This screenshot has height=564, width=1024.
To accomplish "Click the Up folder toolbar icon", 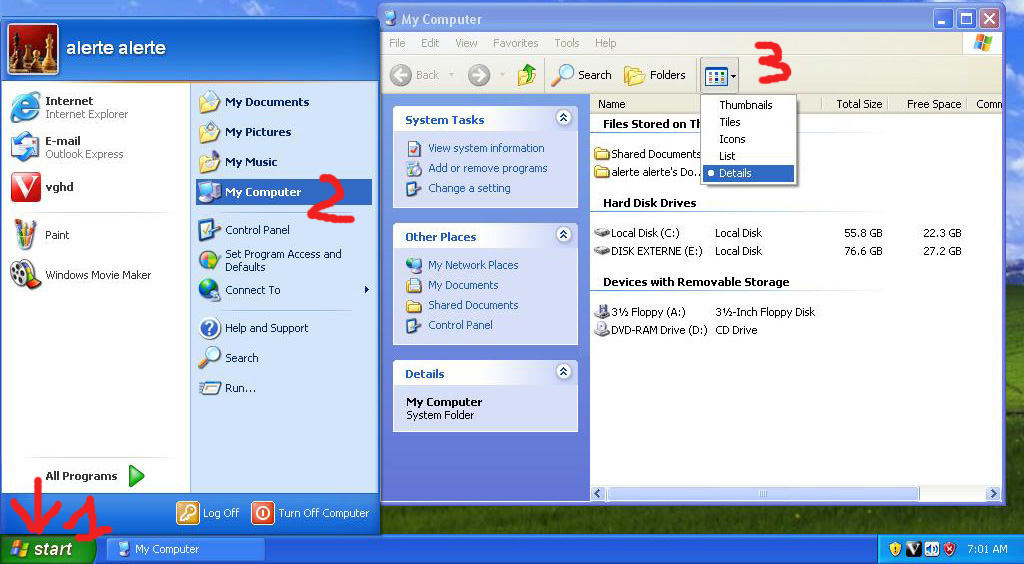I will pos(527,75).
